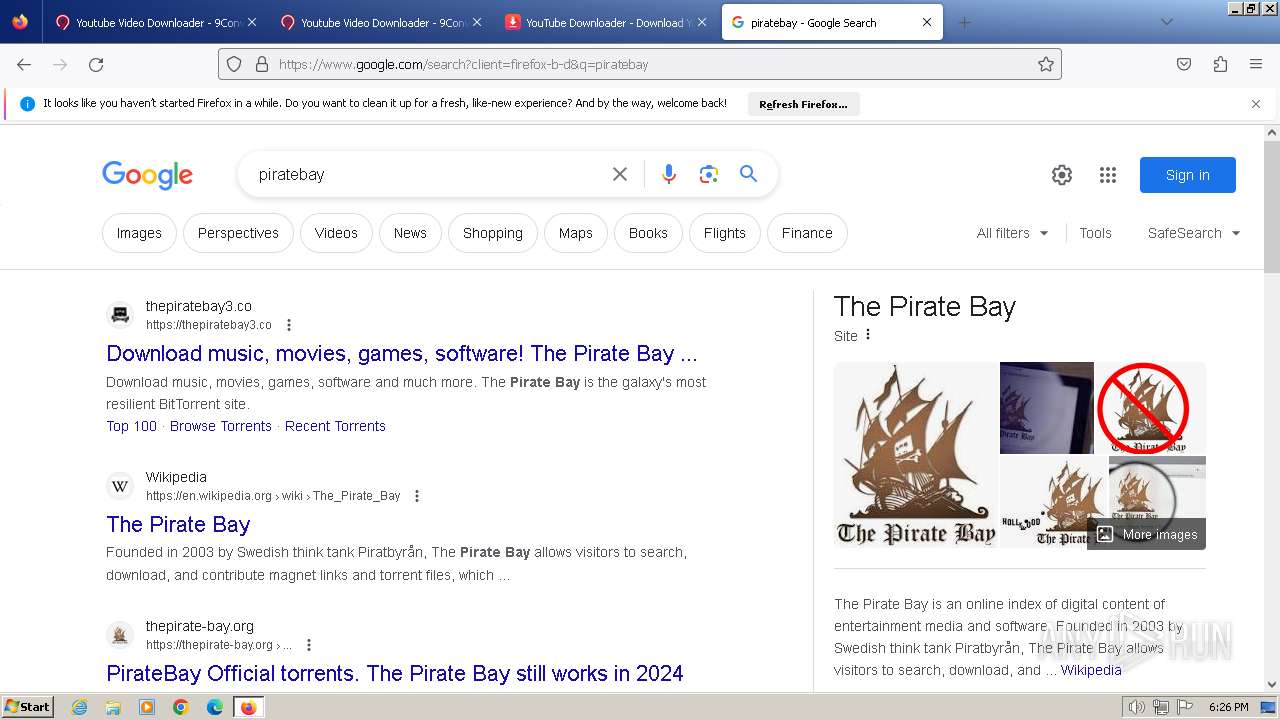
Task: Submit search with the magnifier icon
Action: point(749,174)
